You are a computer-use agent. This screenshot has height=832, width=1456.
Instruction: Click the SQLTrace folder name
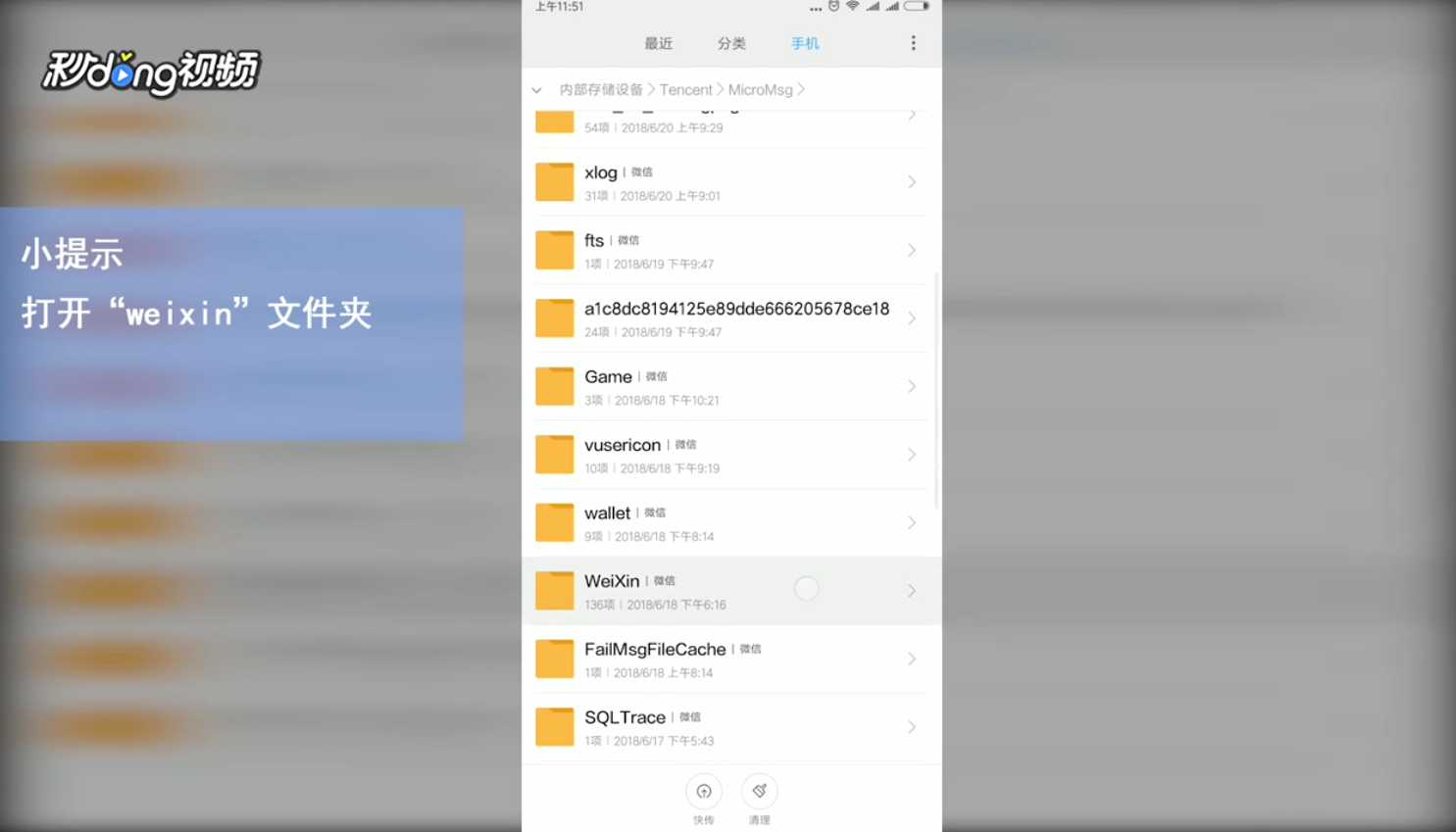click(x=625, y=717)
